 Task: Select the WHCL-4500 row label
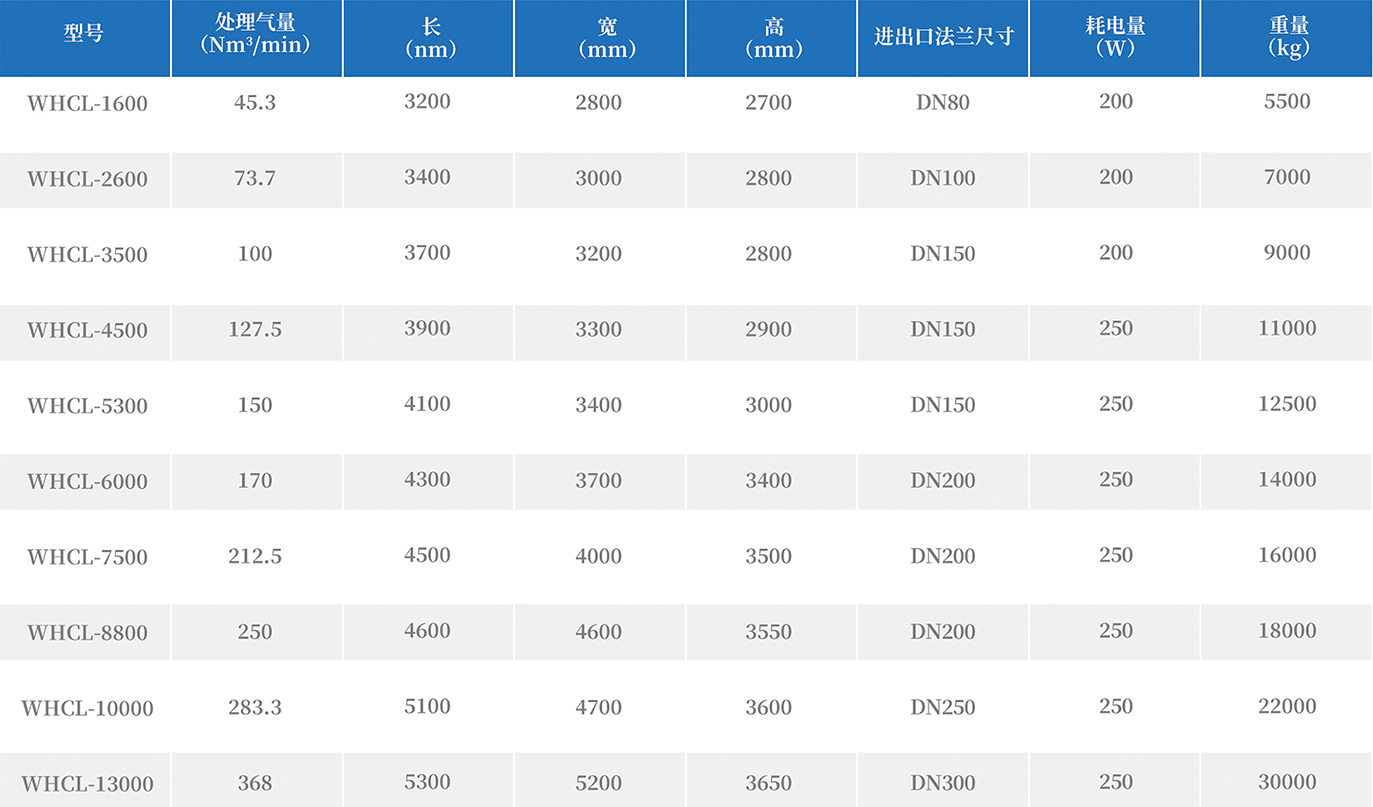point(87,331)
